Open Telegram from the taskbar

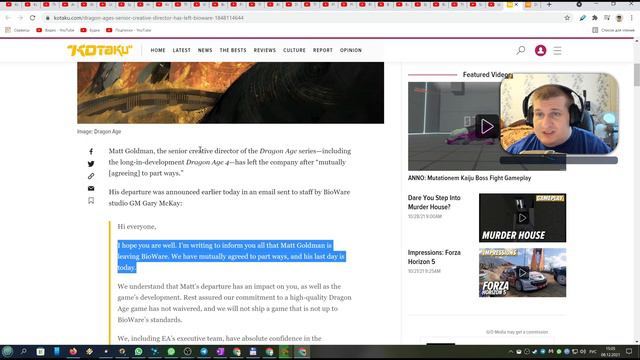[204, 351]
